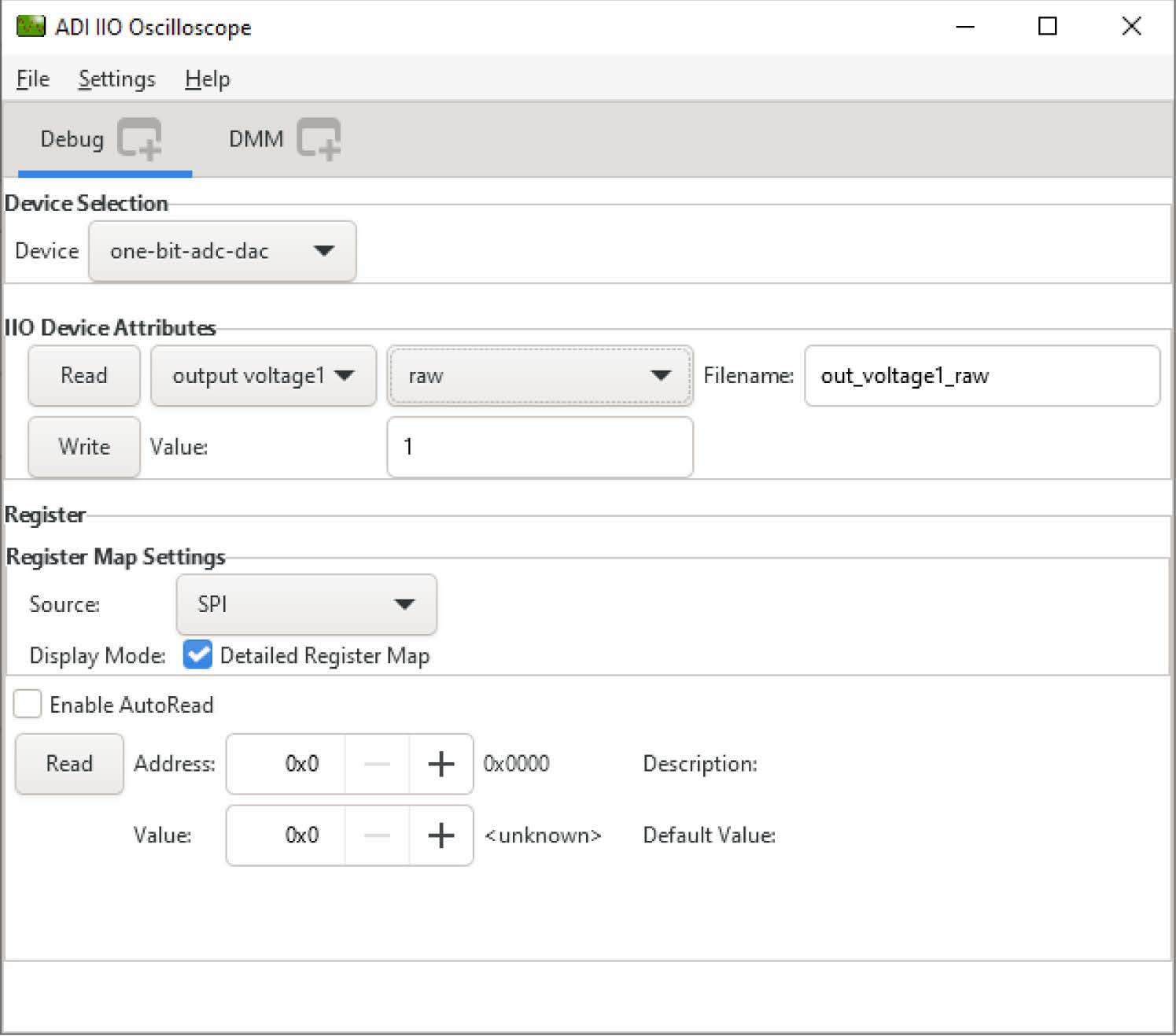Uncheck Detailed Register Map checkbox
1176x1036 pixels.
[x=197, y=654]
